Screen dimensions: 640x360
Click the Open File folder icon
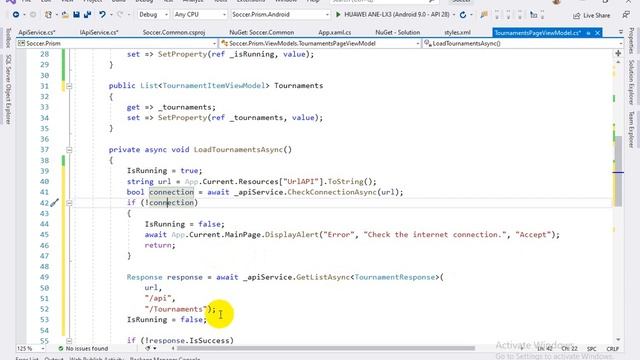pos(65,15)
